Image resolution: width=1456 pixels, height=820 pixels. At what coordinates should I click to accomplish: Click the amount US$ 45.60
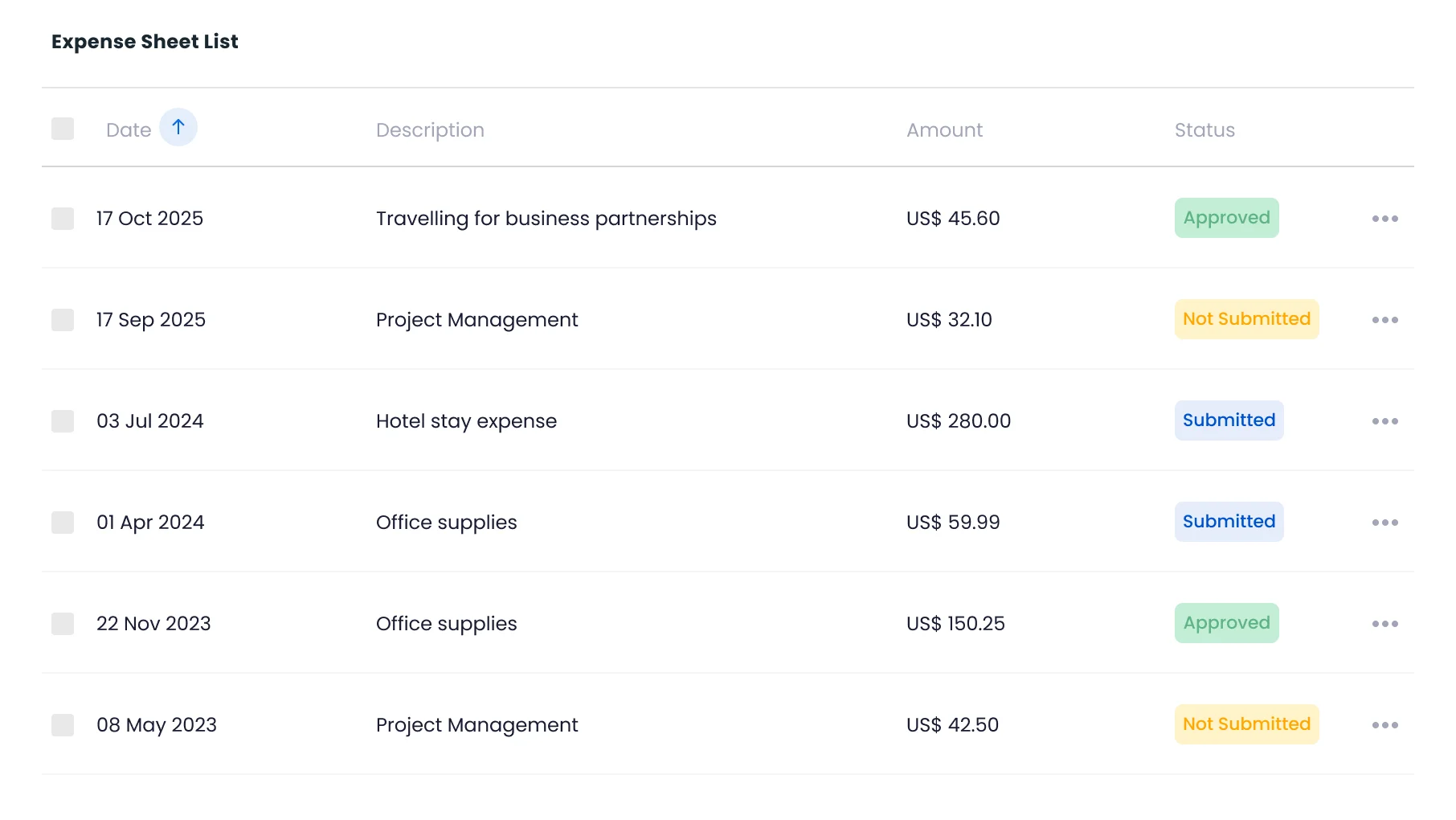tap(953, 219)
